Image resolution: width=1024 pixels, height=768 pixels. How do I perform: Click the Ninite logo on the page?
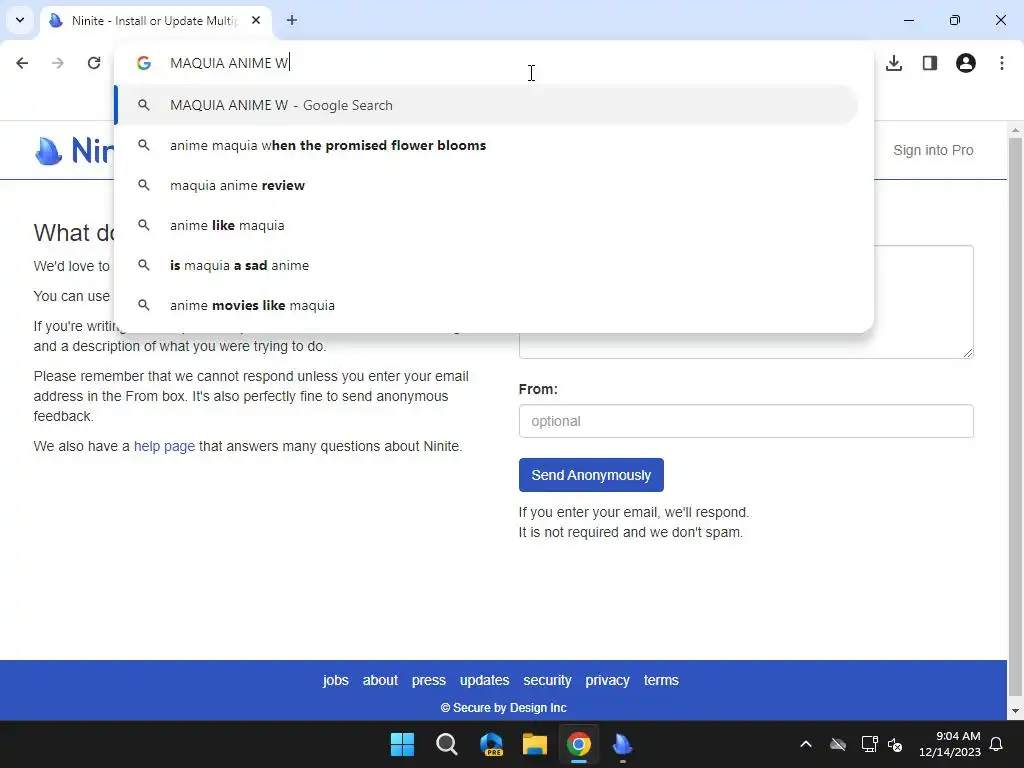[74, 151]
